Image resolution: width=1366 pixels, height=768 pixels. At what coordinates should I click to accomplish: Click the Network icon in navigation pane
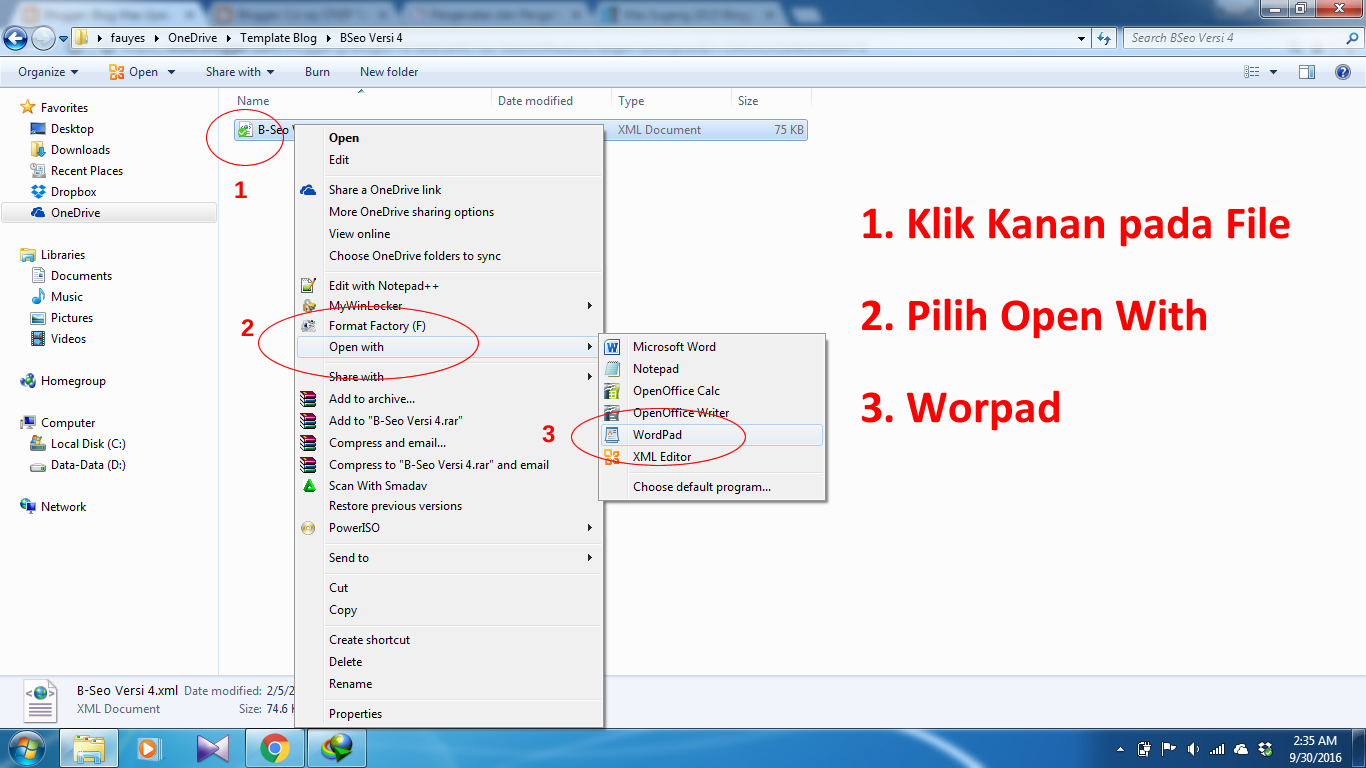tap(28, 507)
